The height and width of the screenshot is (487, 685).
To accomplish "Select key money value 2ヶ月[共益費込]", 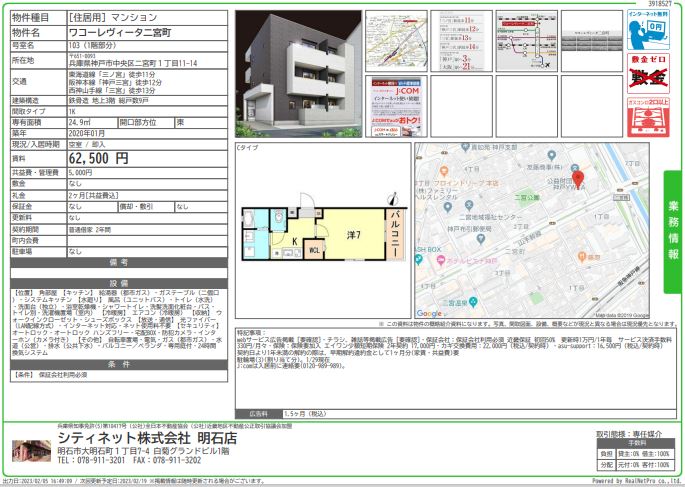I will tap(93, 195).
